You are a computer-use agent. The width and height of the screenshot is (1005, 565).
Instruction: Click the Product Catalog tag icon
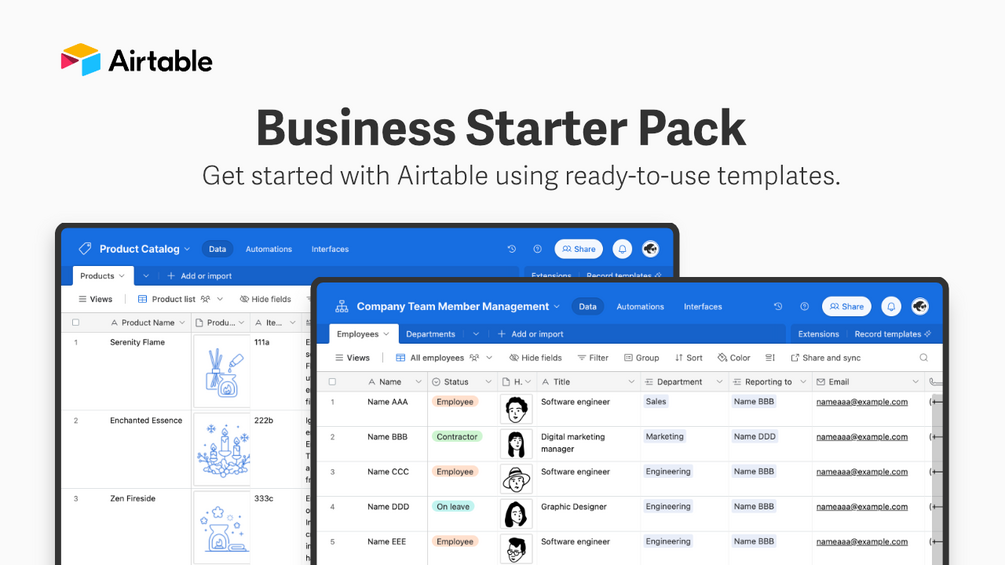(85, 249)
